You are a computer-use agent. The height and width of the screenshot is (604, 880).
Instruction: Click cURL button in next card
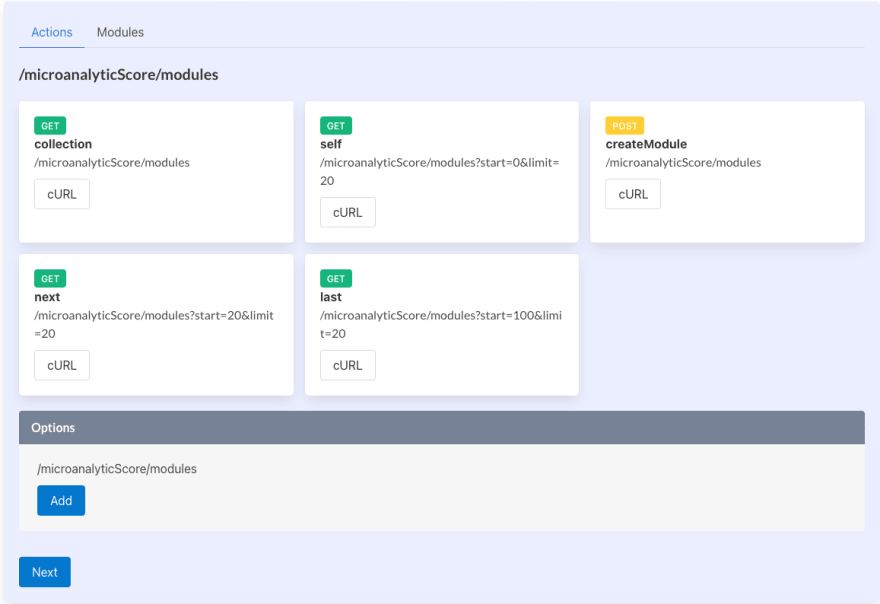pyautogui.click(x=62, y=365)
